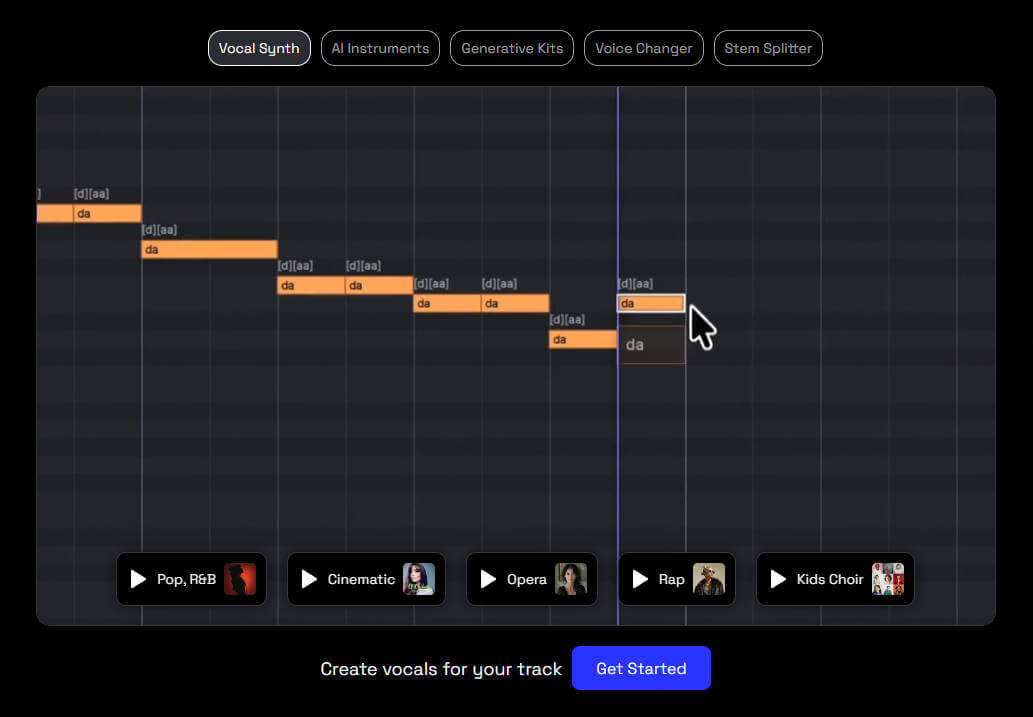1033x717 pixels.
Task: Select the Opera singer avatar
Action: (571, 579)
